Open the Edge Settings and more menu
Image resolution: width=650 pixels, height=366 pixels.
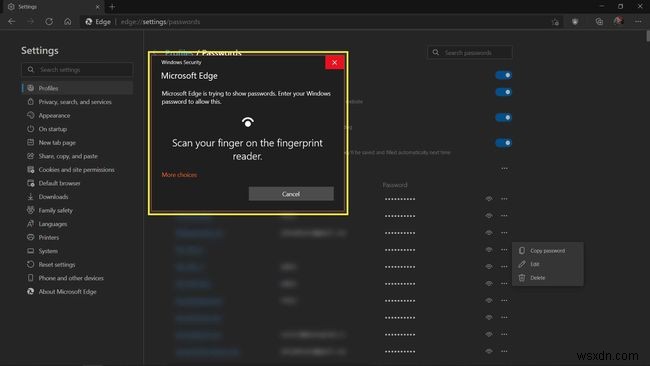(638, 22)
